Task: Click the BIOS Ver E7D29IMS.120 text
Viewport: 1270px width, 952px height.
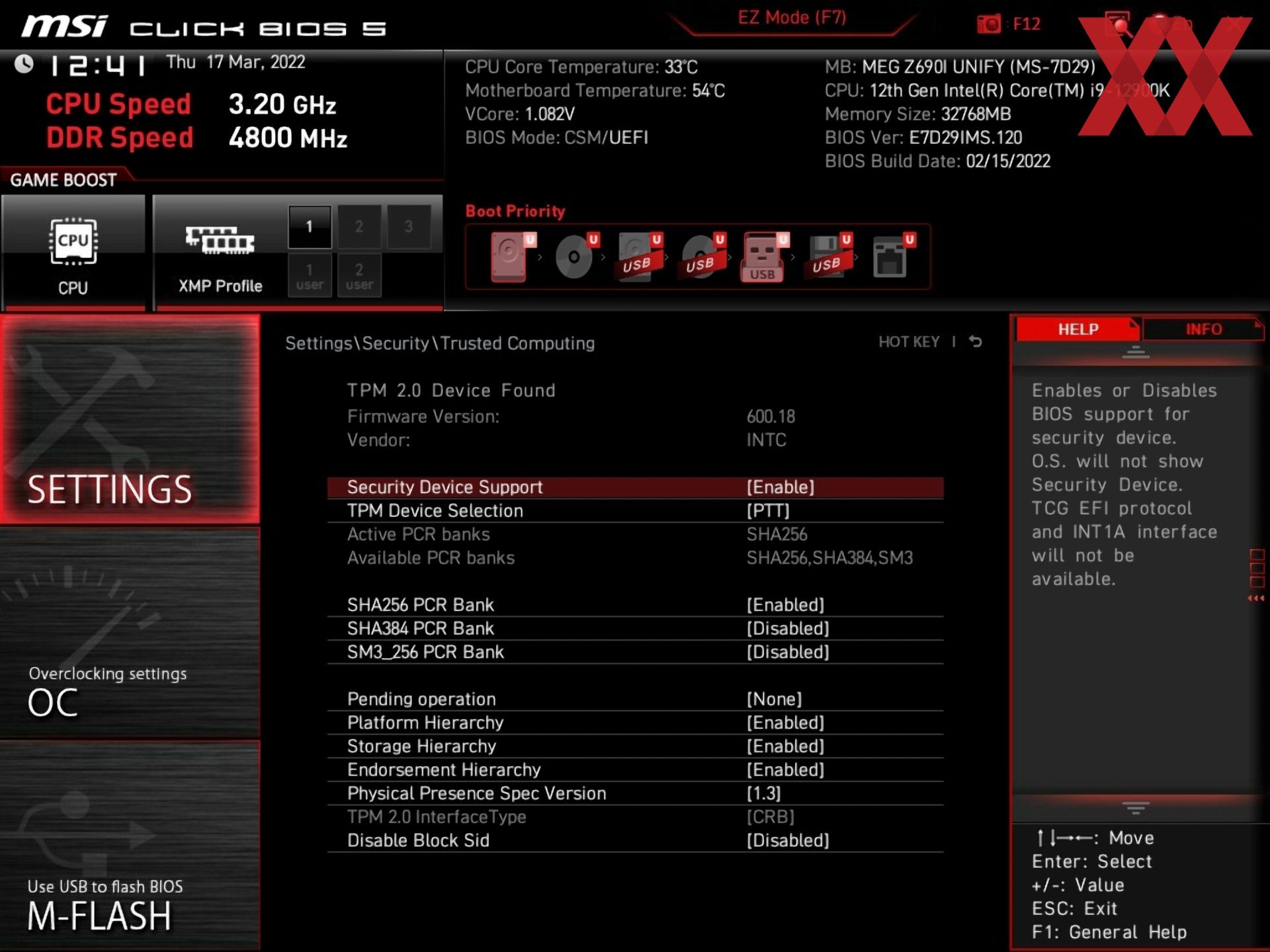Action: pyautogui.click(x=923, y=138)
